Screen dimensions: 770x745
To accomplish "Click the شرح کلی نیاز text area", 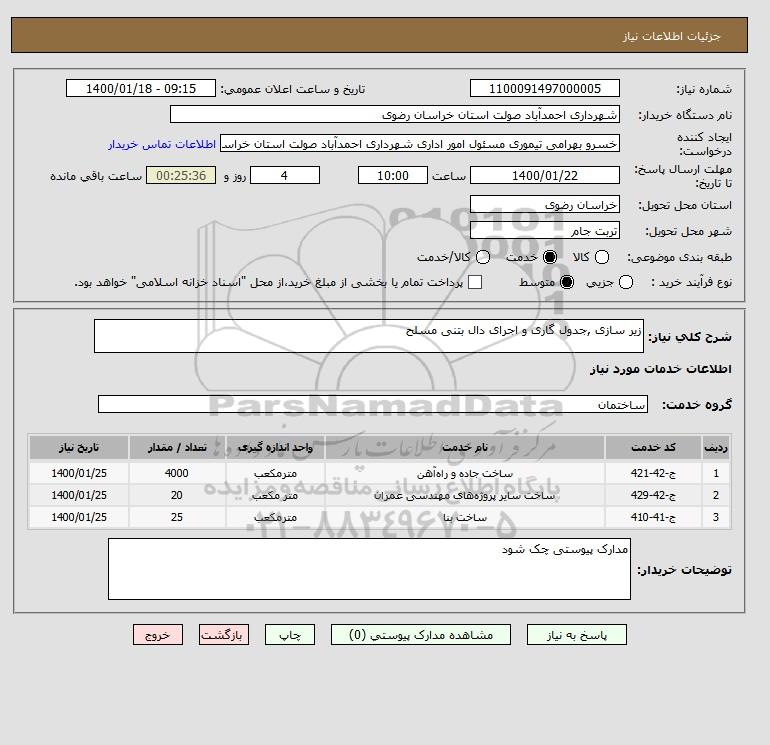I will coord(369,336).
